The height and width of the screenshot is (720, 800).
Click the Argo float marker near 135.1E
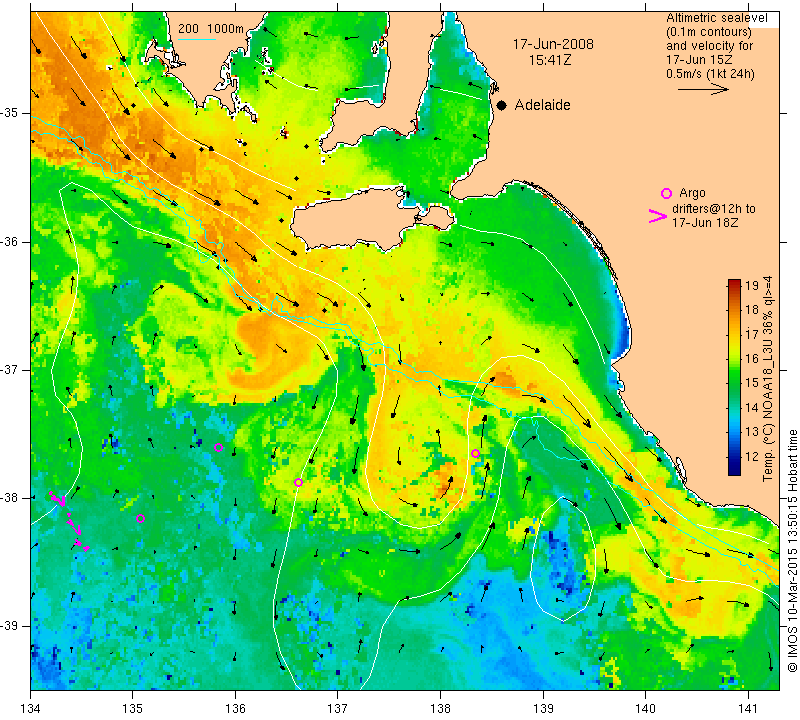140,518
